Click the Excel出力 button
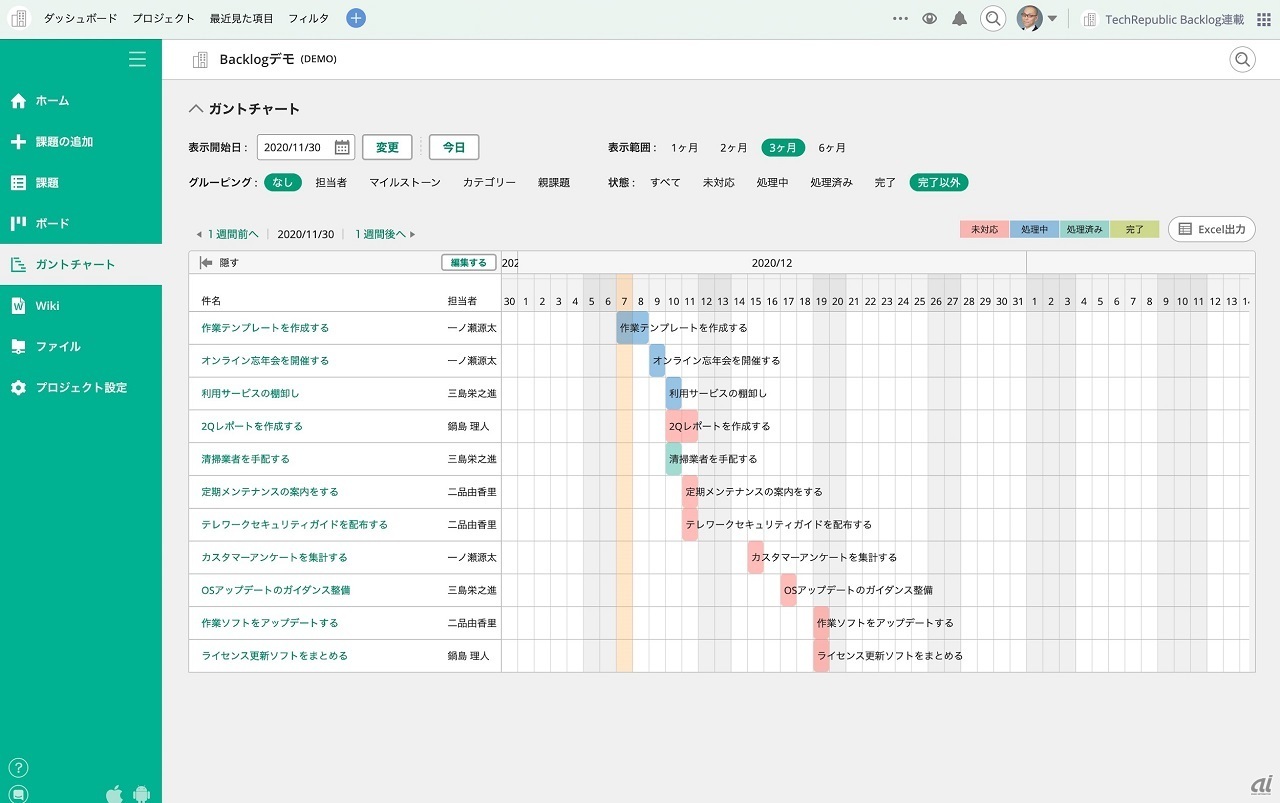Image resolution: width=1280 pixels, height=803 pixels. pyautogui.click(x=1212, y=229)
